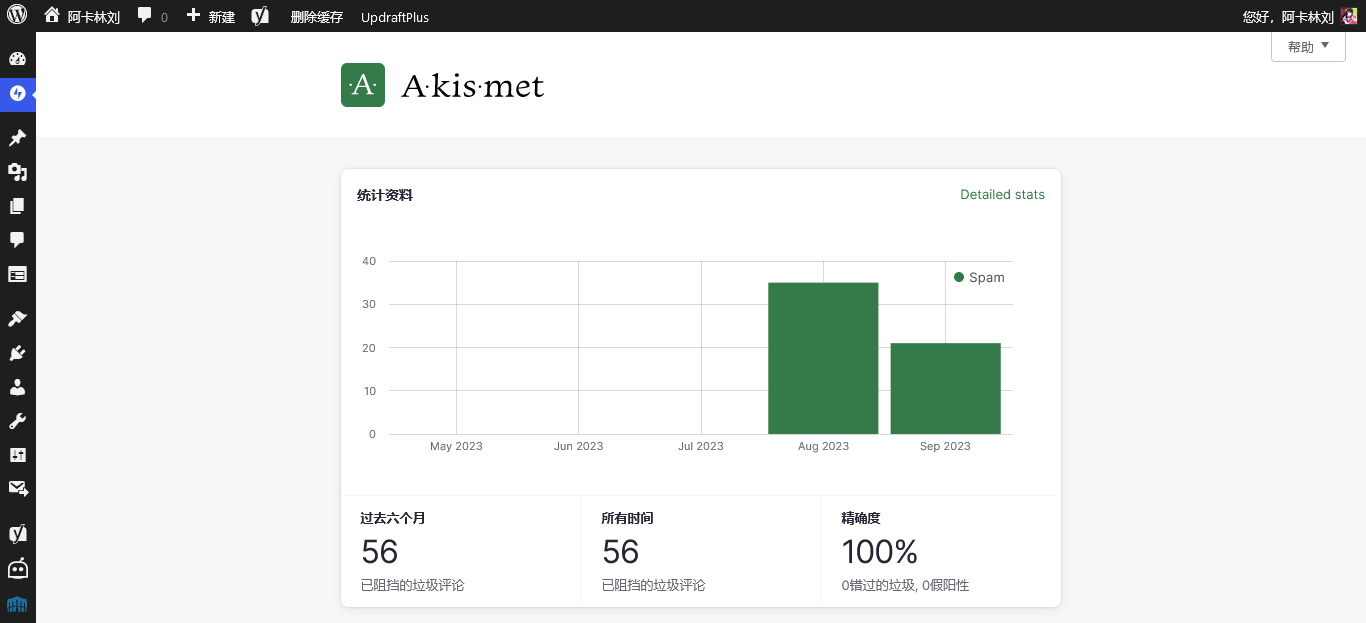The width and height of the screenshot is (1366, 623).
Task: Open the Media library sidebar icon
Action: 17,172
